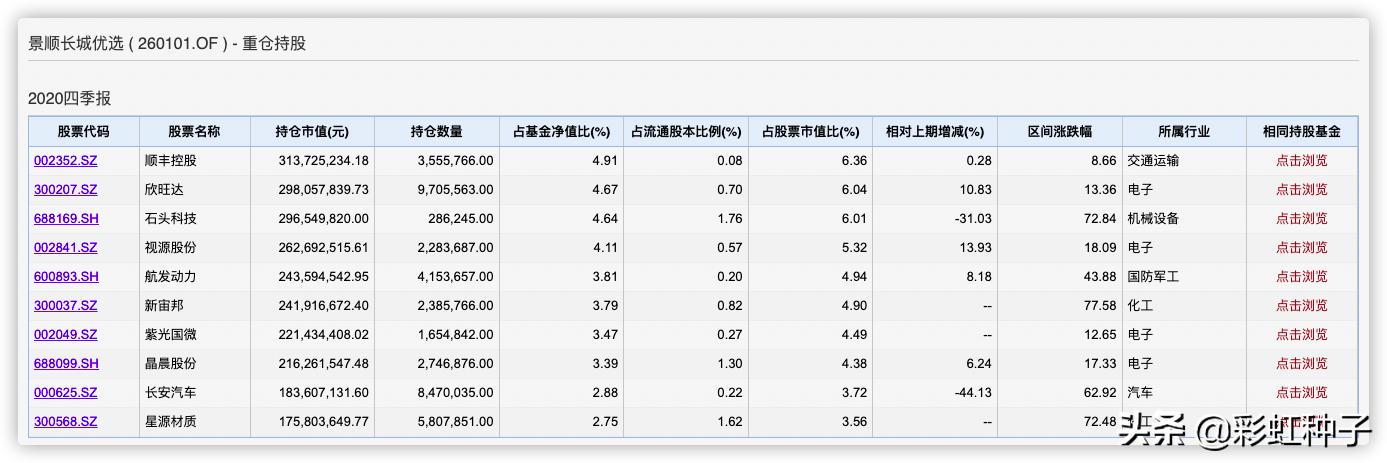Select the 持仓市值(元) column header
1387x463 pixels.
tap(312, 131)
